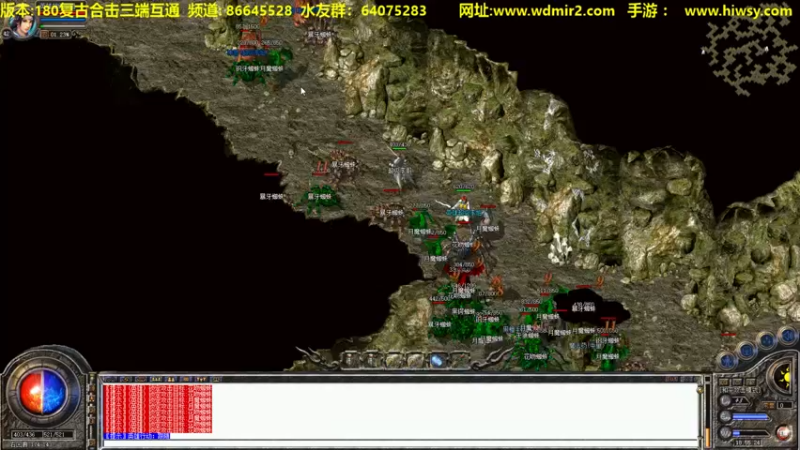This screenshot has height=450, width=800.
Task: Use the first potion jar in quick belt
Action: click(351, 360)
